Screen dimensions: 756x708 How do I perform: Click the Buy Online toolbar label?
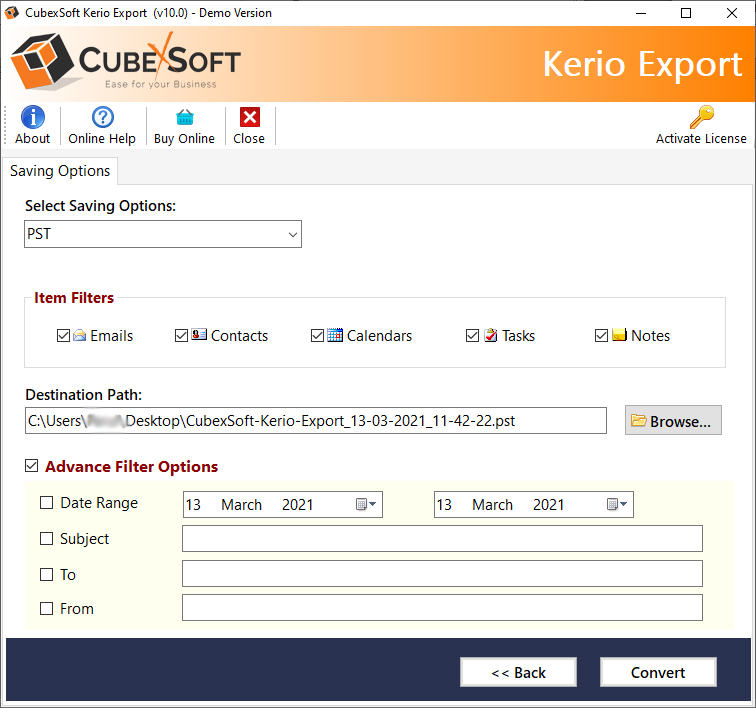[x=184, y=138]
